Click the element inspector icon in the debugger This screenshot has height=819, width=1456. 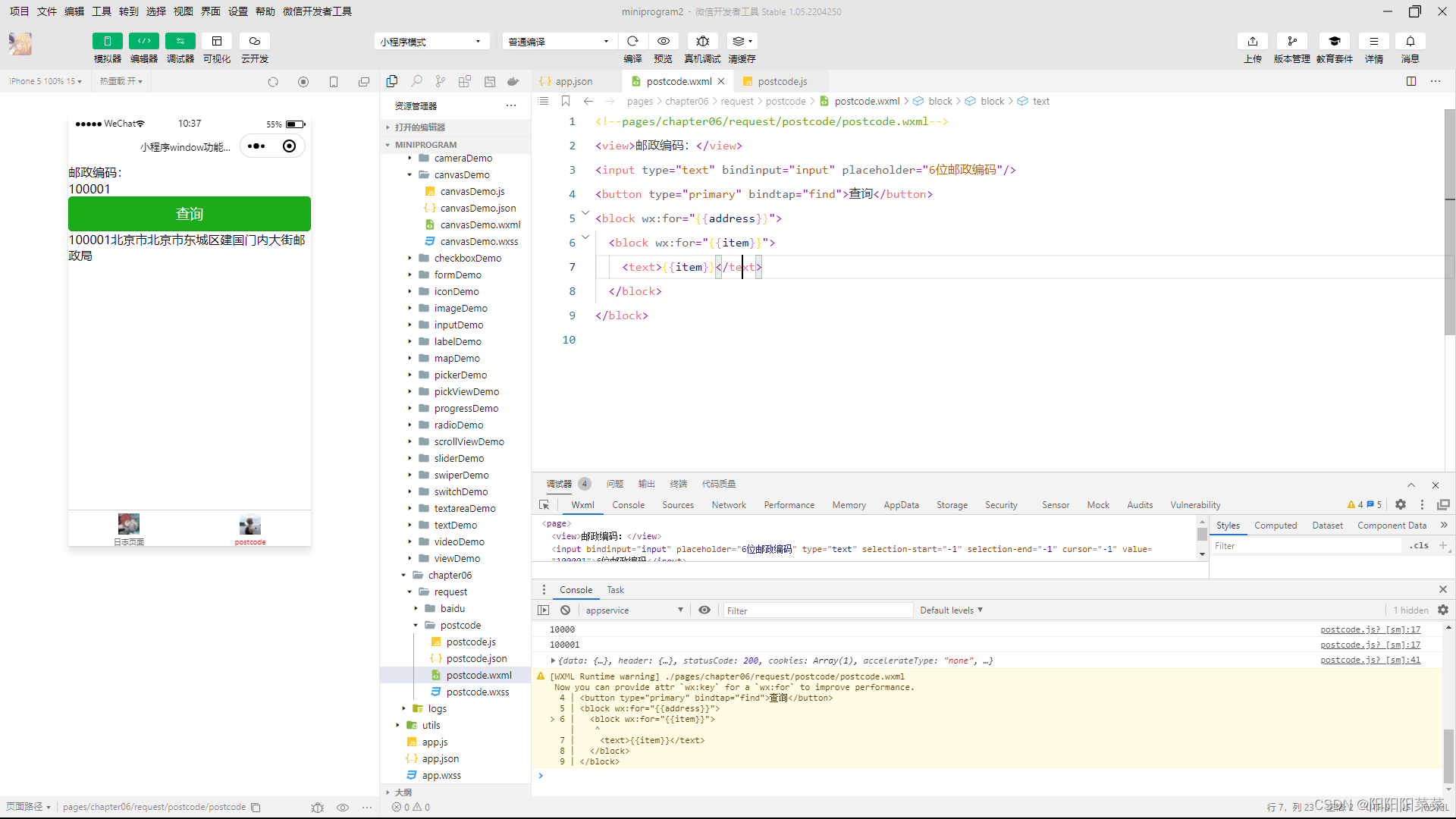(x=544, y=505)
